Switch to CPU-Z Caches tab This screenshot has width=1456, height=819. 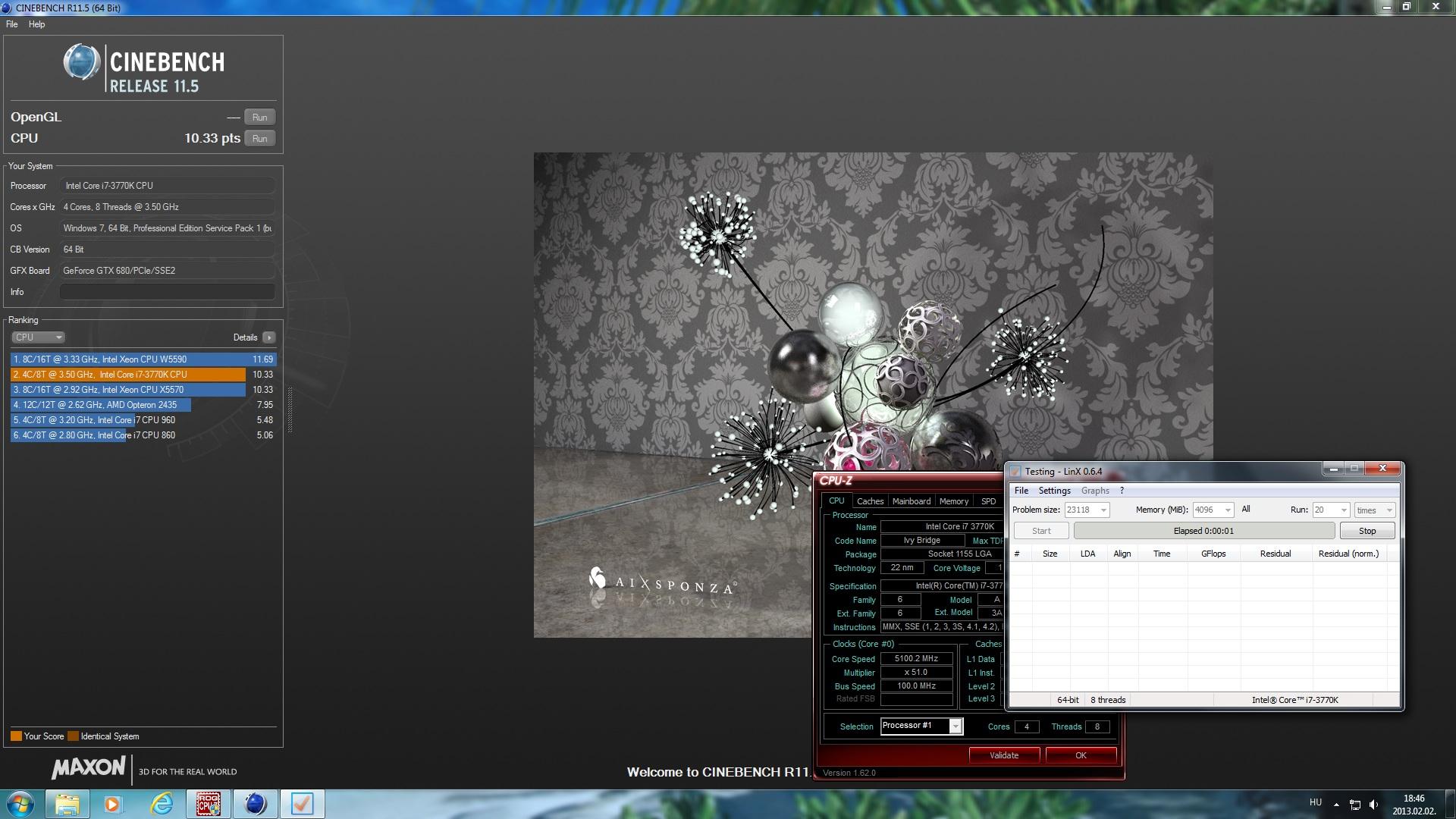[870, 501]
